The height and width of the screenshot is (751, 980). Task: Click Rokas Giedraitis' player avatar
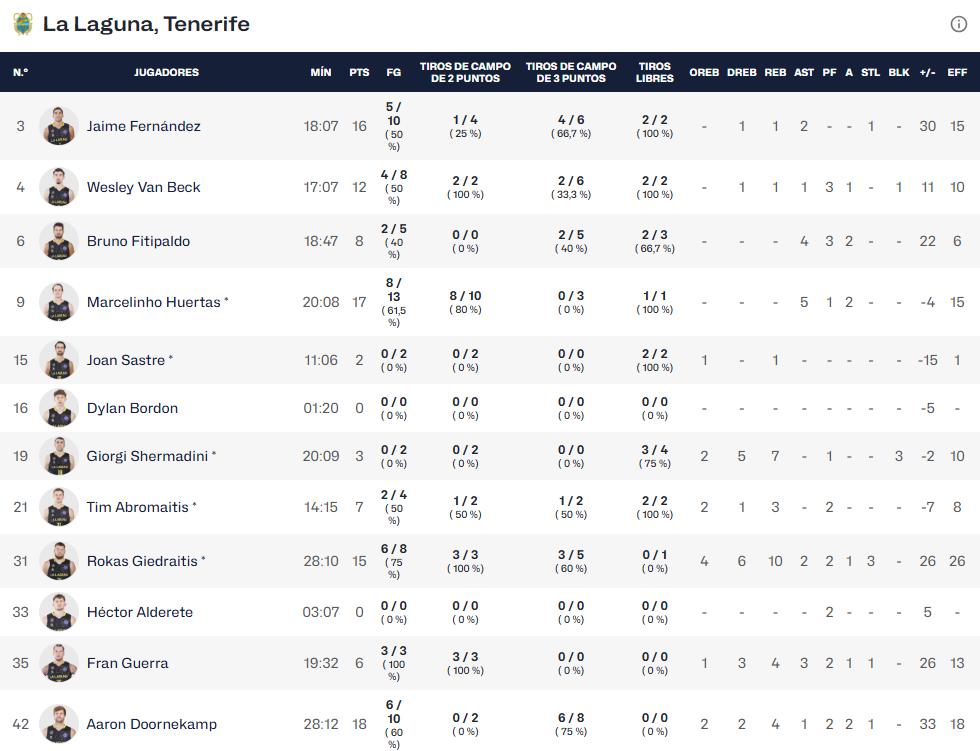tap(59, 561)
